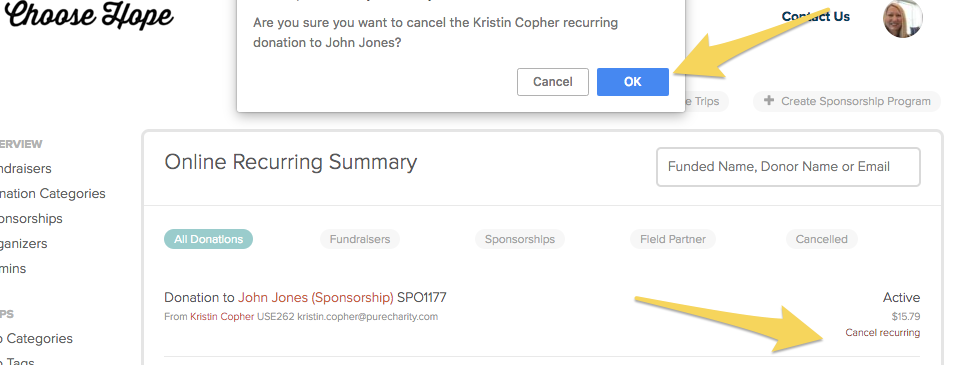Open Admins in the sidebar

[12, 269]
